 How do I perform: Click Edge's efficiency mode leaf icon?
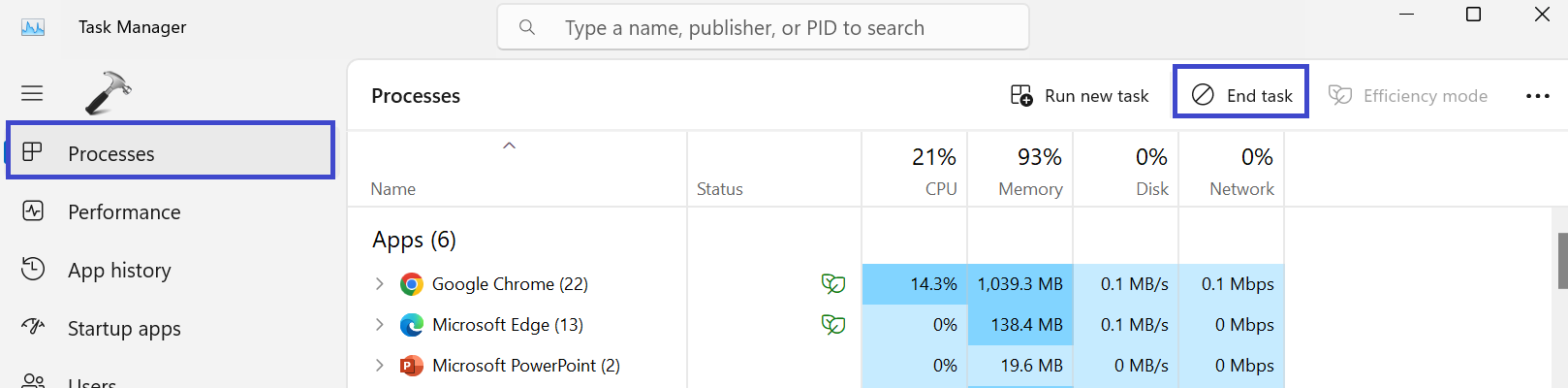832,325
